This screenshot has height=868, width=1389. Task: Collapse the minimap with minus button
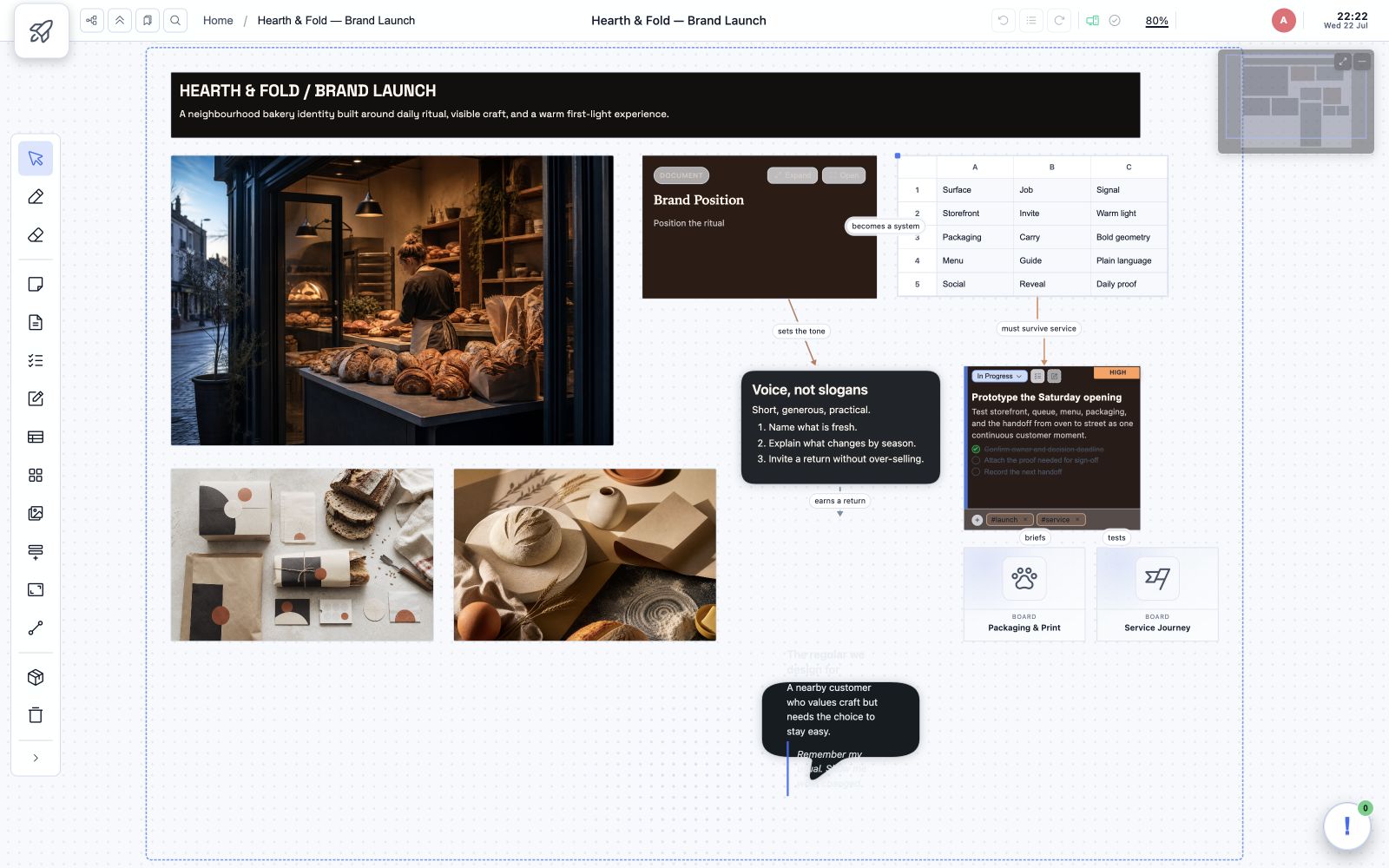coord(1362,61)
